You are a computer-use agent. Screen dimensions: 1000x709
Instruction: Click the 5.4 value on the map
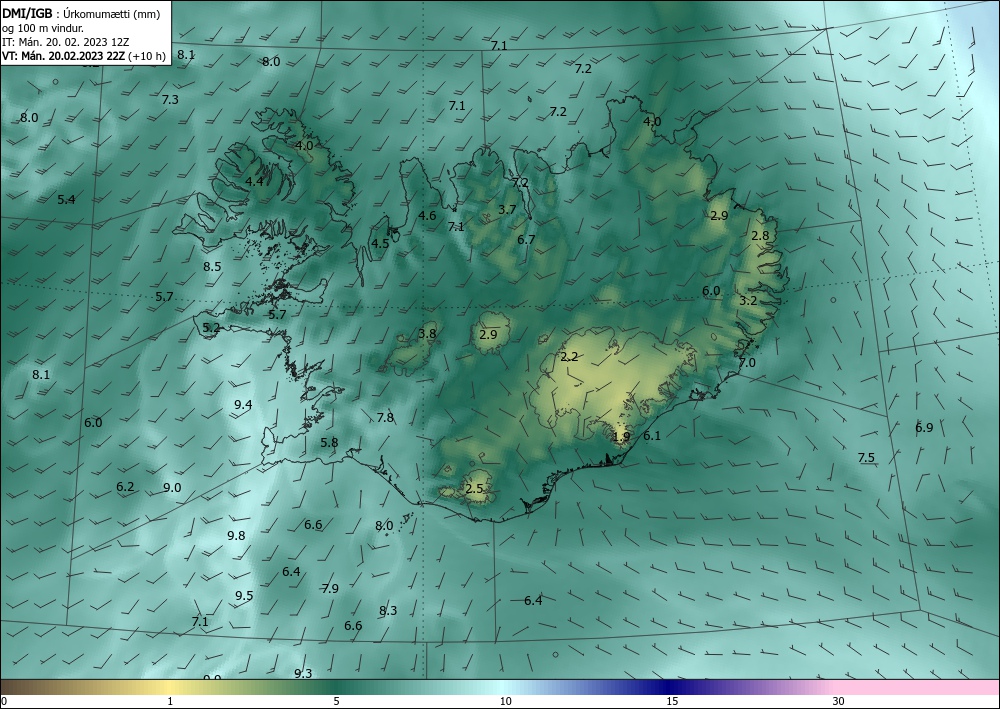coord(66,200)
